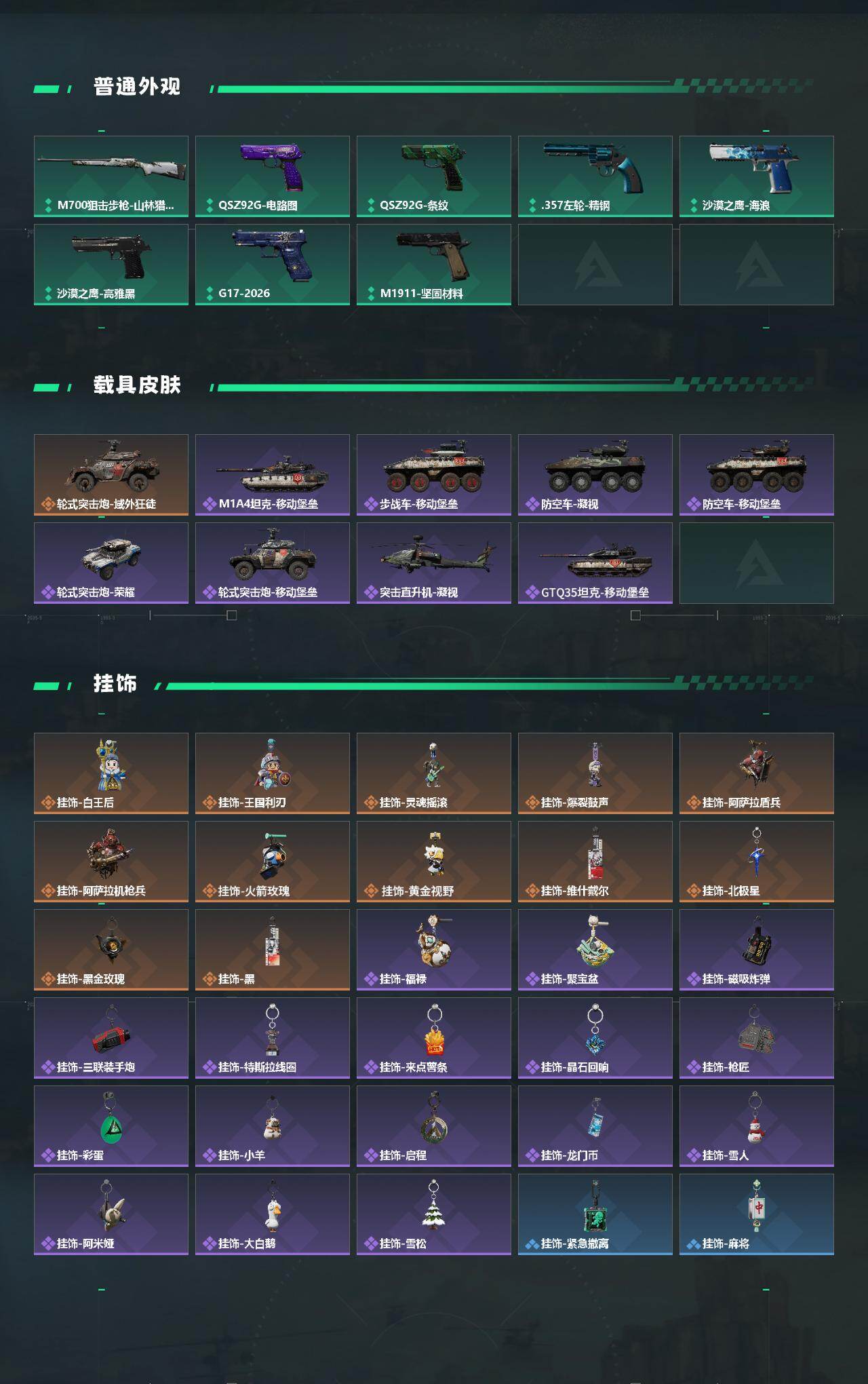Select the M1A4坦克-移动堡垒 tank skin
Image resolution: width=868 pixels, height=1384 pixels.
click(x=273, y=475)
